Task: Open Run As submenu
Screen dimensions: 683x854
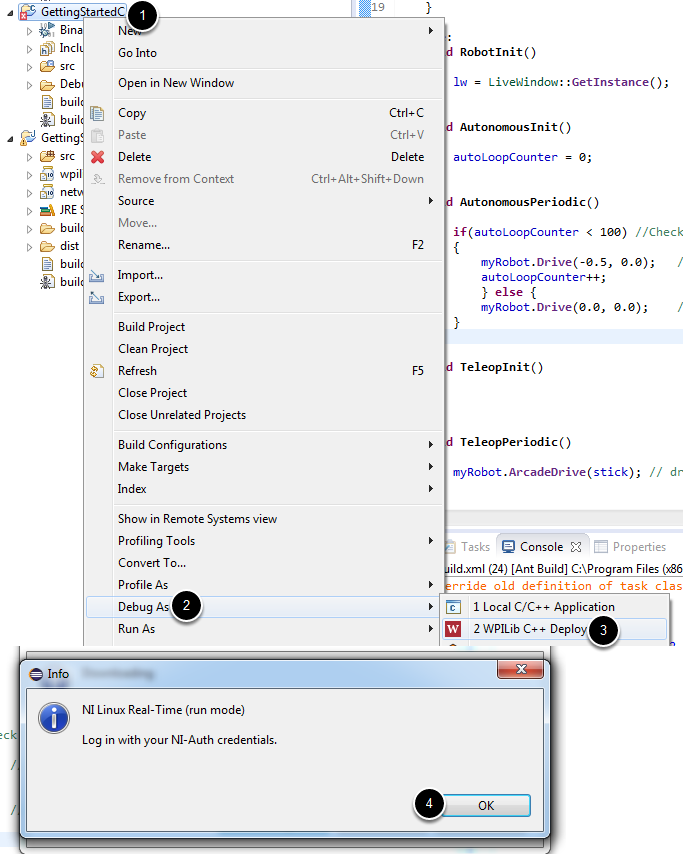Action: [x=264, y=629]
